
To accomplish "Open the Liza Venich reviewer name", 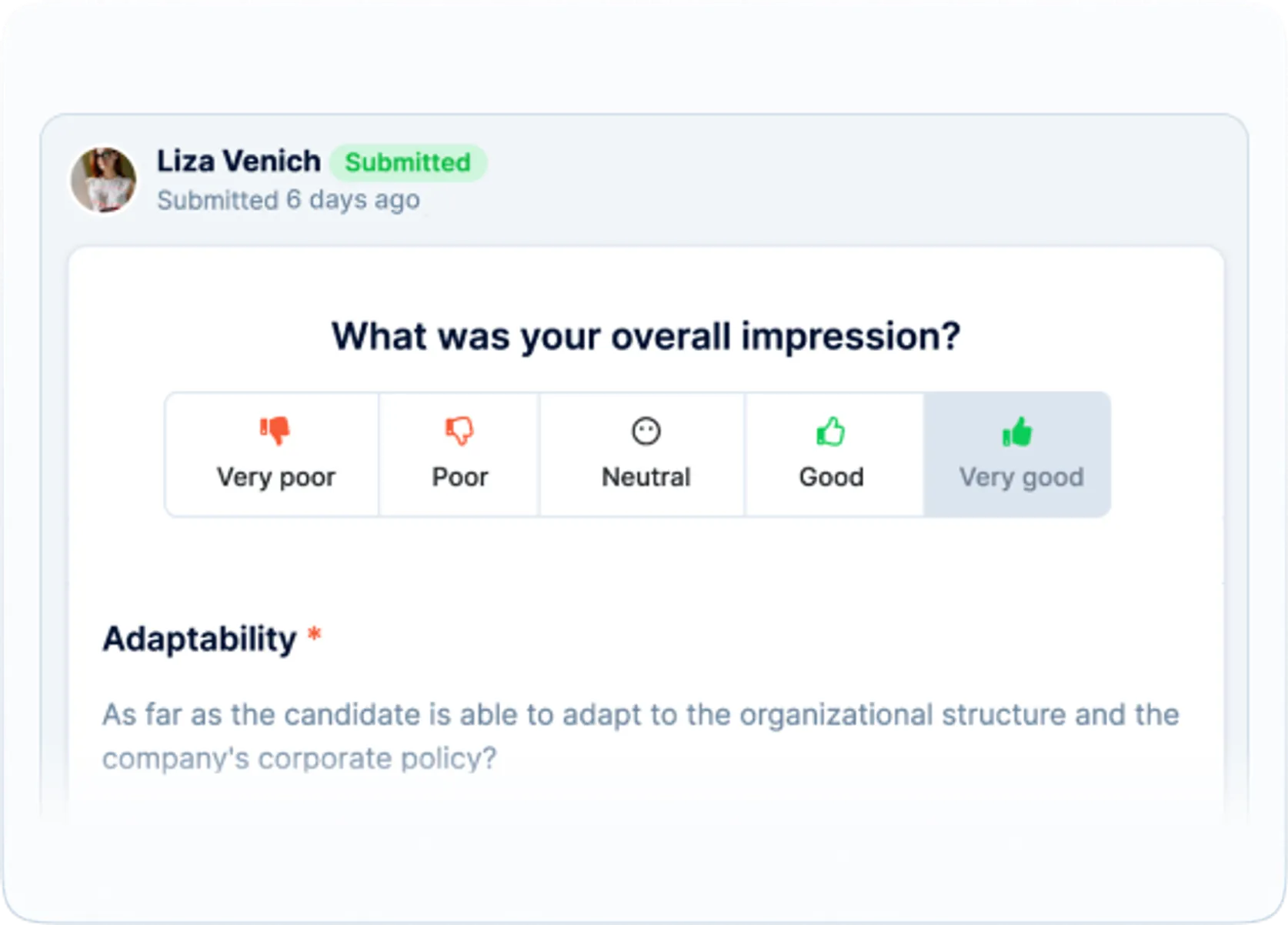I will point(239,162).
